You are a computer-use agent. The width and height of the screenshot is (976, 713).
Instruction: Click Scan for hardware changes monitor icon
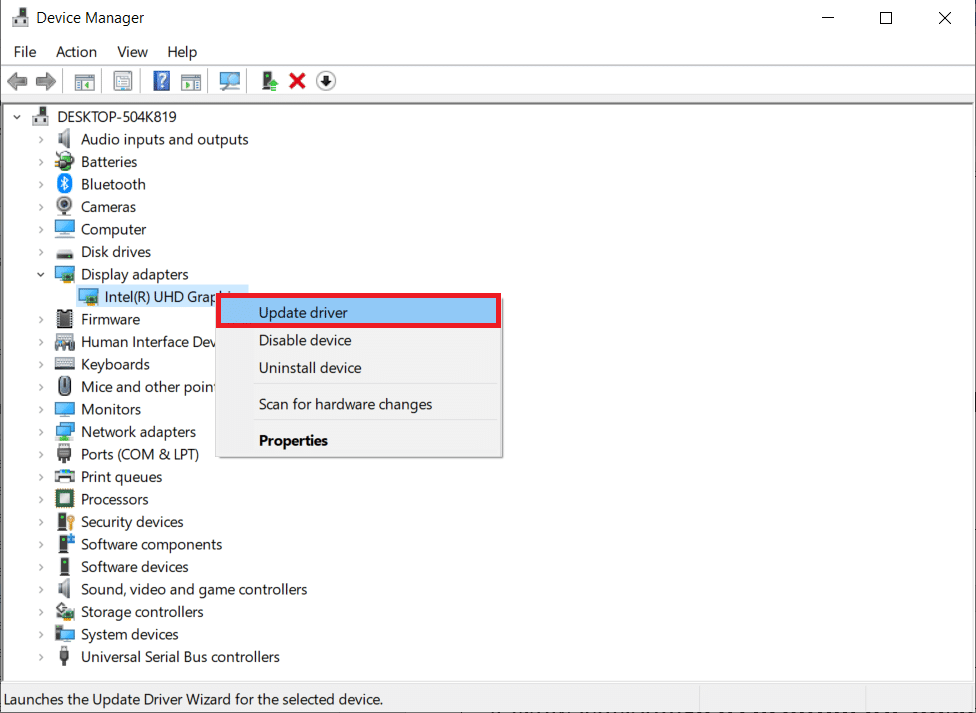click(230, 81)
